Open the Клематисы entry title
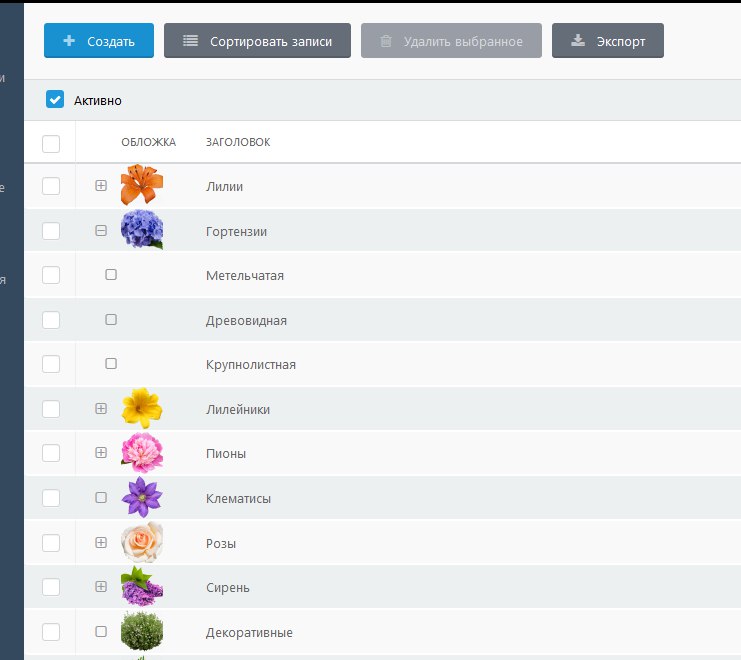Screen dimensions: 741x660 click(x=238, y=498)
